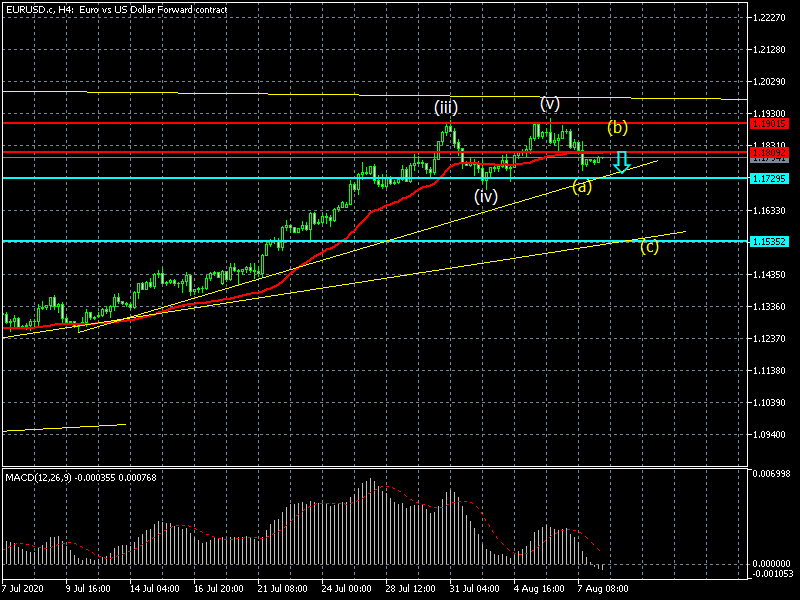
Task: Click the 21 Jul 08:00 date label
Action: (x=282, y=588)
